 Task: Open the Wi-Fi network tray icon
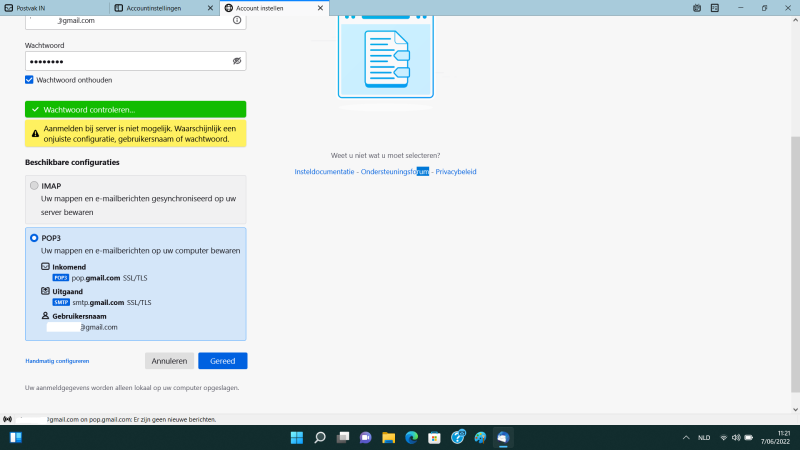(x=723, y=438)
